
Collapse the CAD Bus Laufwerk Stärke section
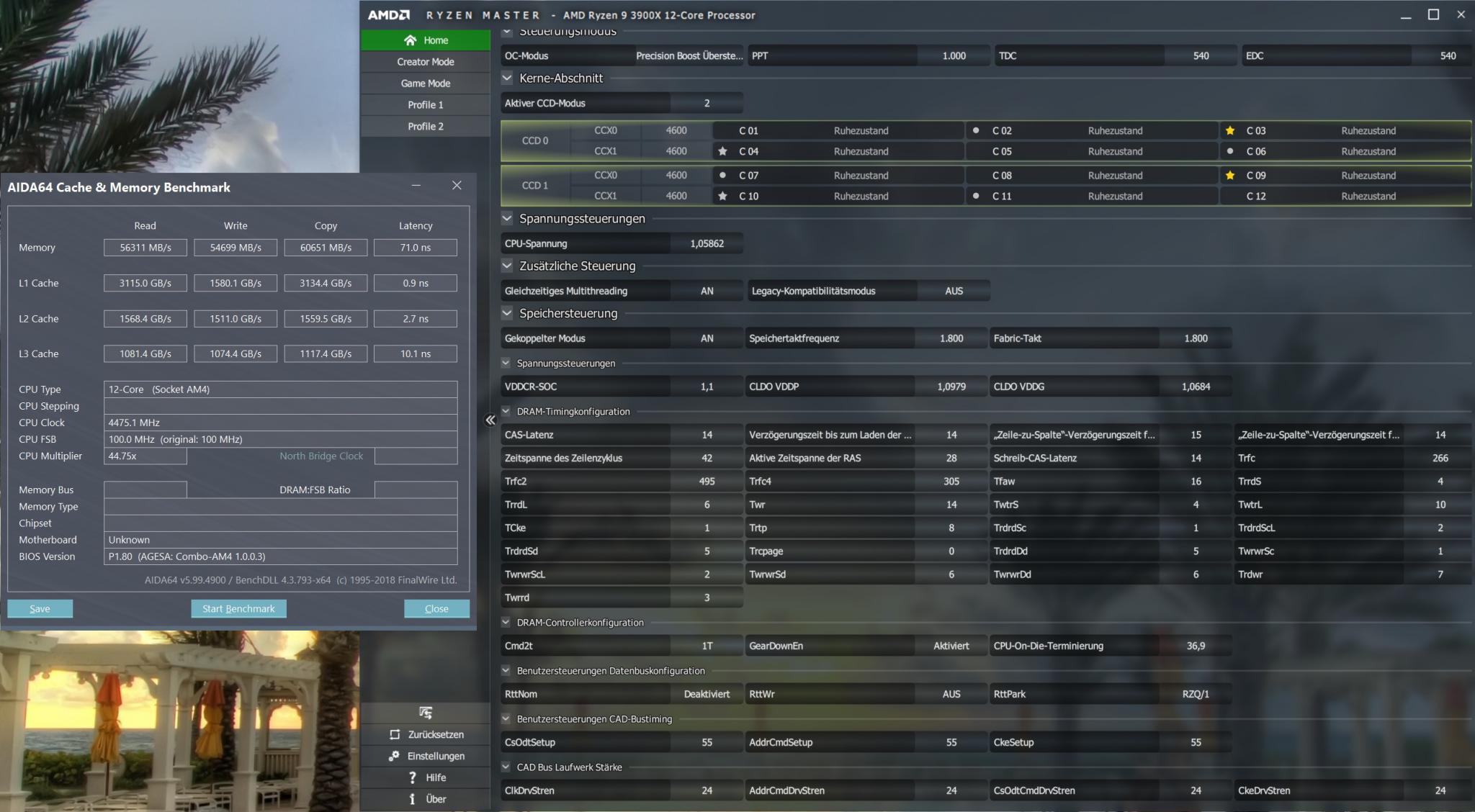[506, 767]
